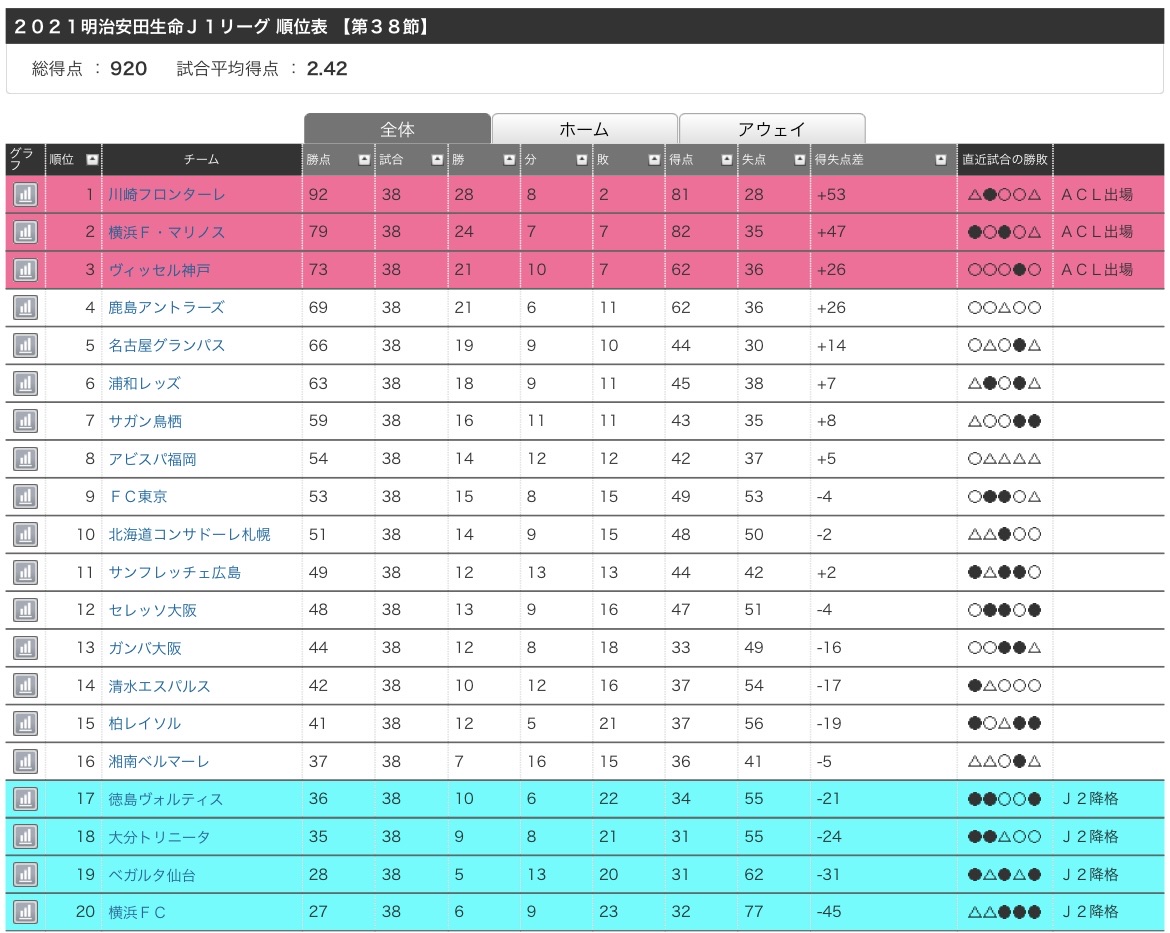This screenshot has width=1170, height=933.
Task: Open アビスパ福岡 team link
Action: coord(152,459)
